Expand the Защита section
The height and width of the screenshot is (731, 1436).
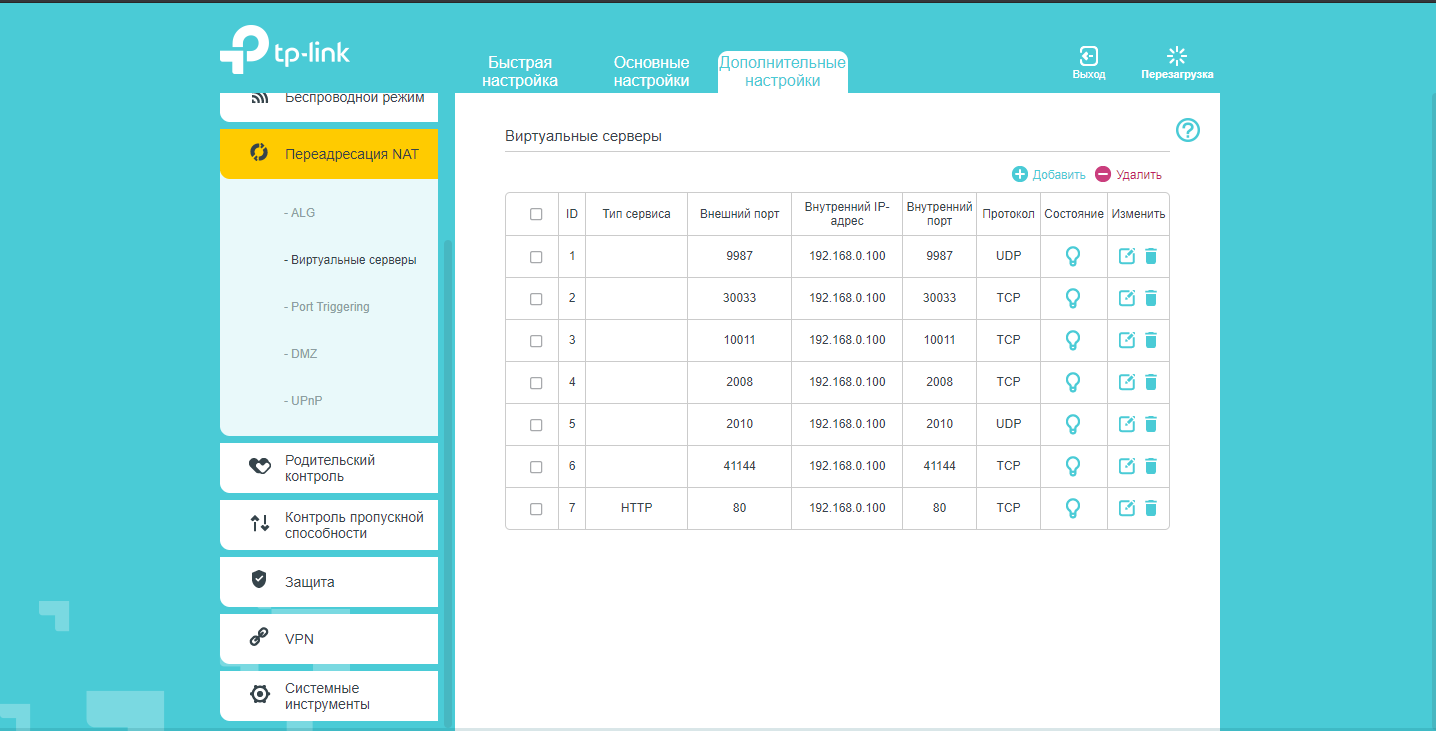click(329, 582)
